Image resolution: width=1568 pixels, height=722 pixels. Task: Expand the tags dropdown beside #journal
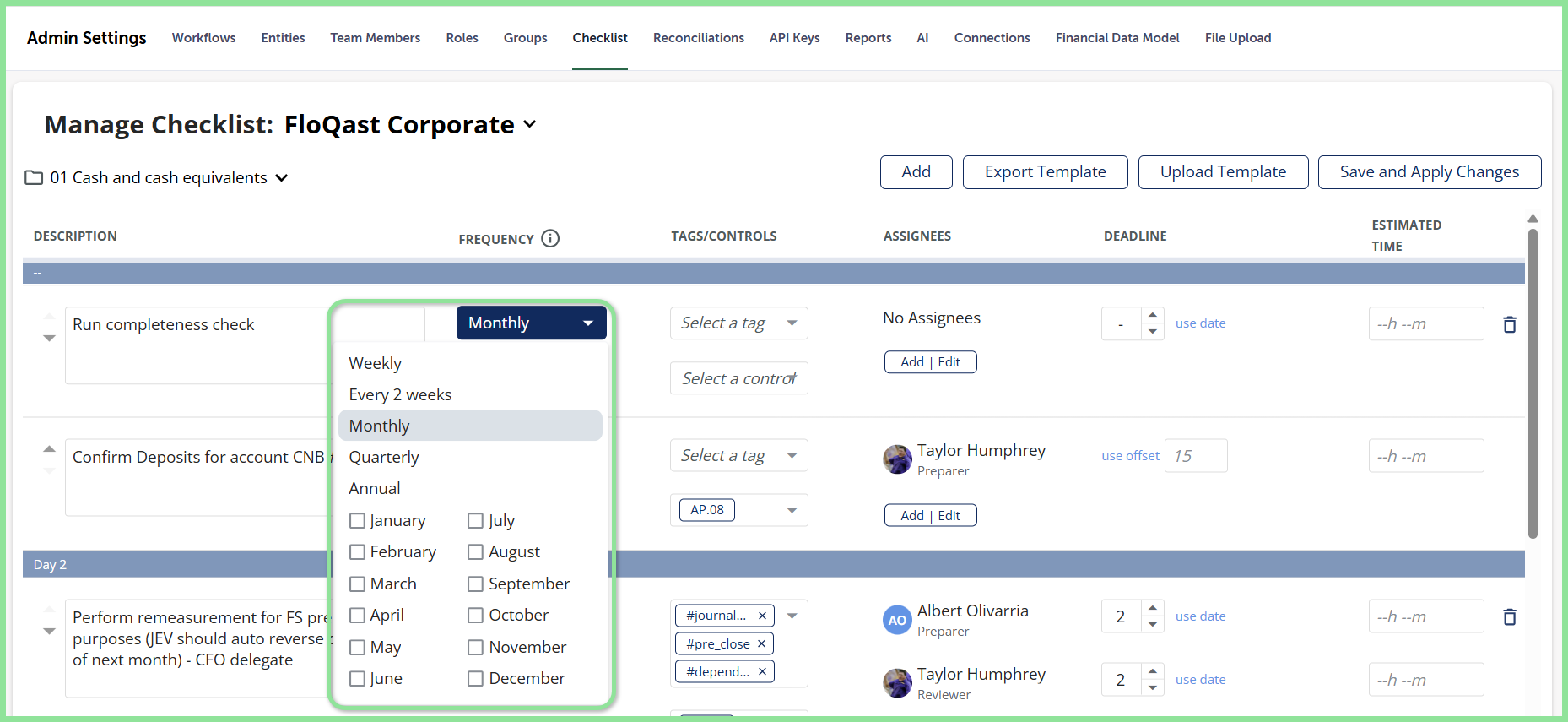[792, 616]
